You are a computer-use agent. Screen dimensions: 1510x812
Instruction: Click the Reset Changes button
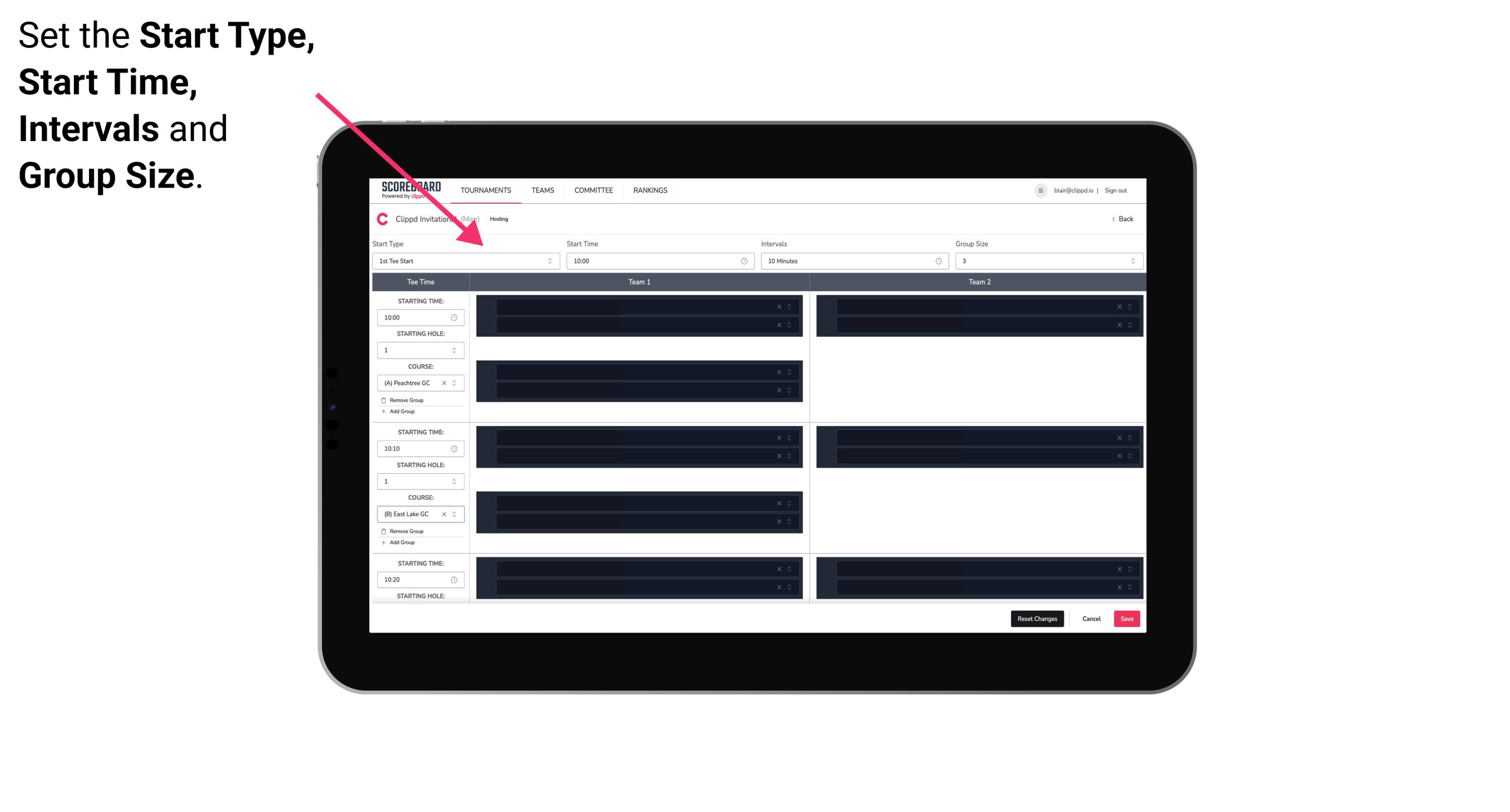pos(1037,618)
